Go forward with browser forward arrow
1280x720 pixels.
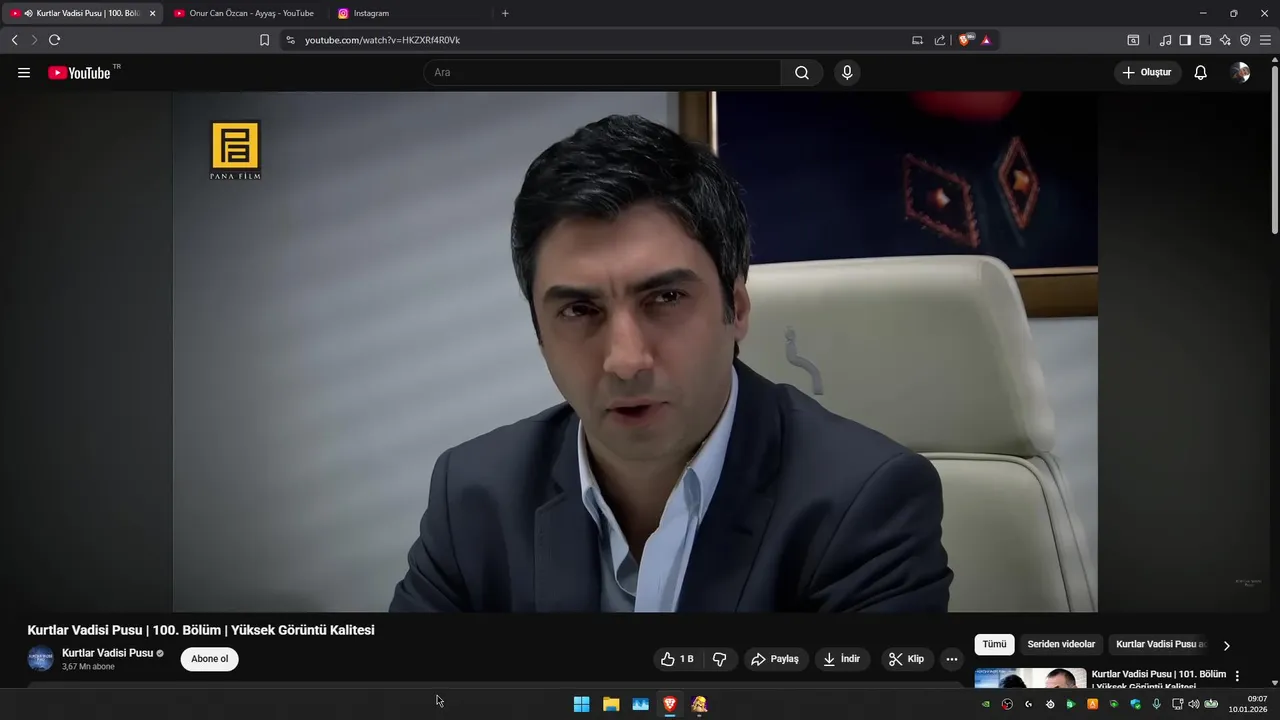click(34, 40)
